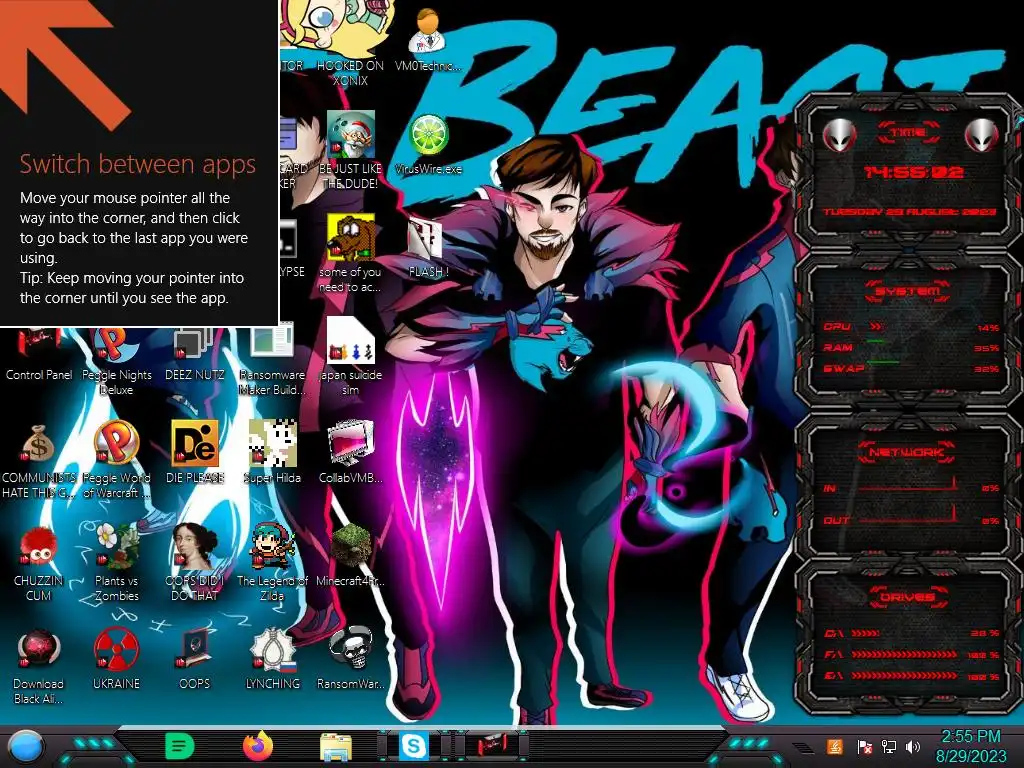Open Peggle Nights Deluxe shortcut

pos(116,359)
